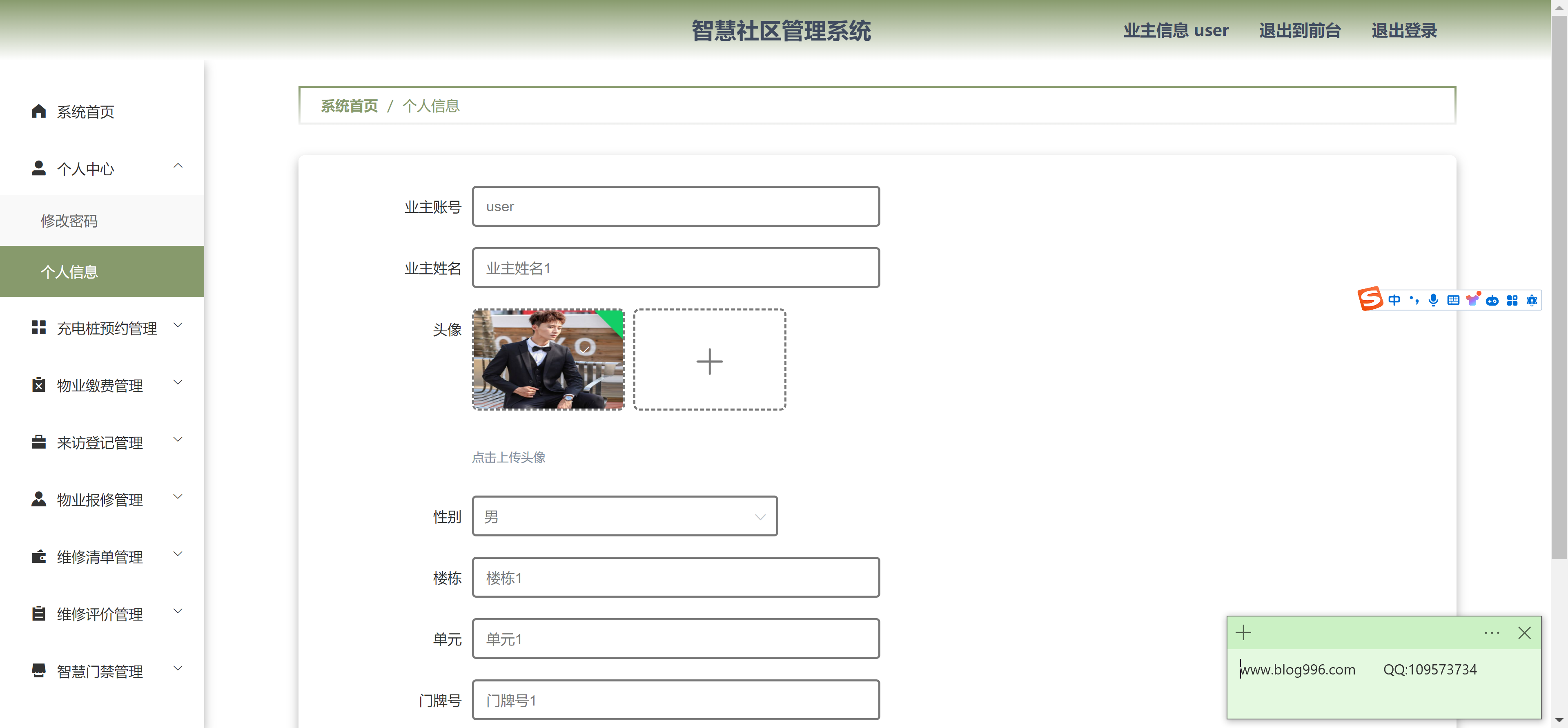Click the 点击上传头像 upload link

(x=509, y=458)
